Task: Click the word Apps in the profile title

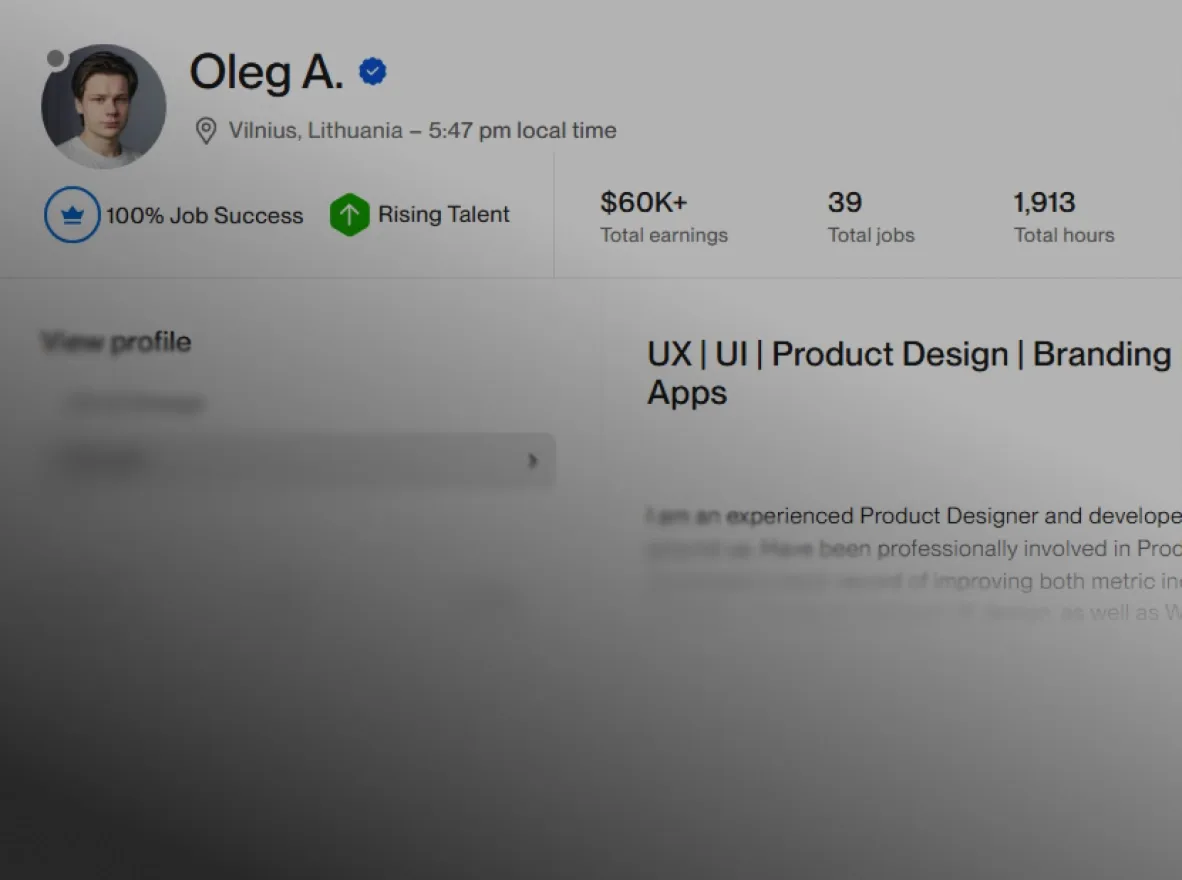Action: pyautogui.click(x=686, y=392)
